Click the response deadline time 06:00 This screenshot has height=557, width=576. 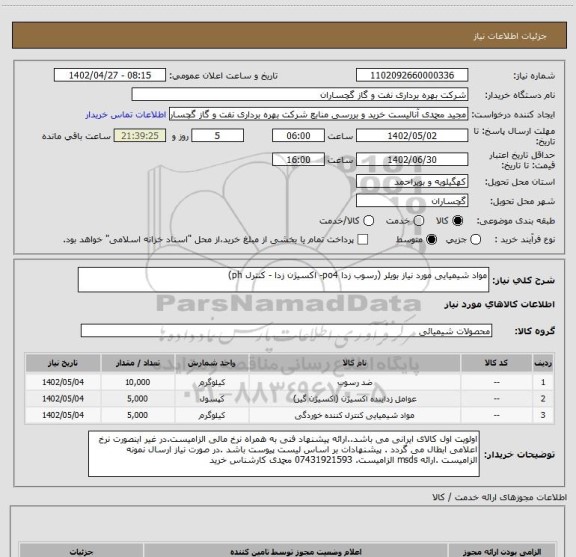[x=298, y=136]
